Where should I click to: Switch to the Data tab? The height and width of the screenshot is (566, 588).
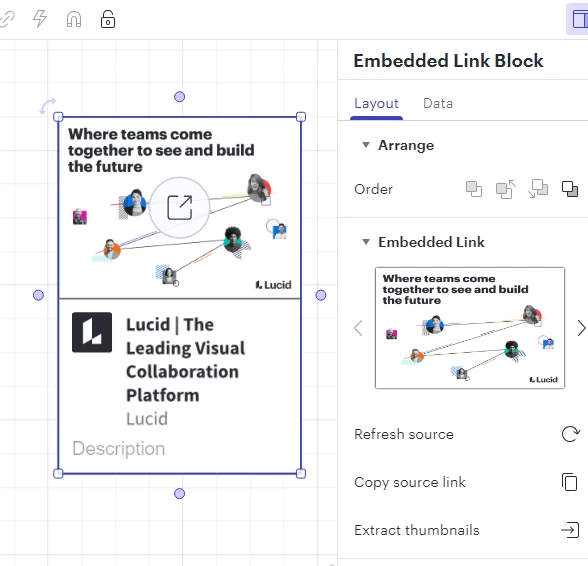coord(438,104)
